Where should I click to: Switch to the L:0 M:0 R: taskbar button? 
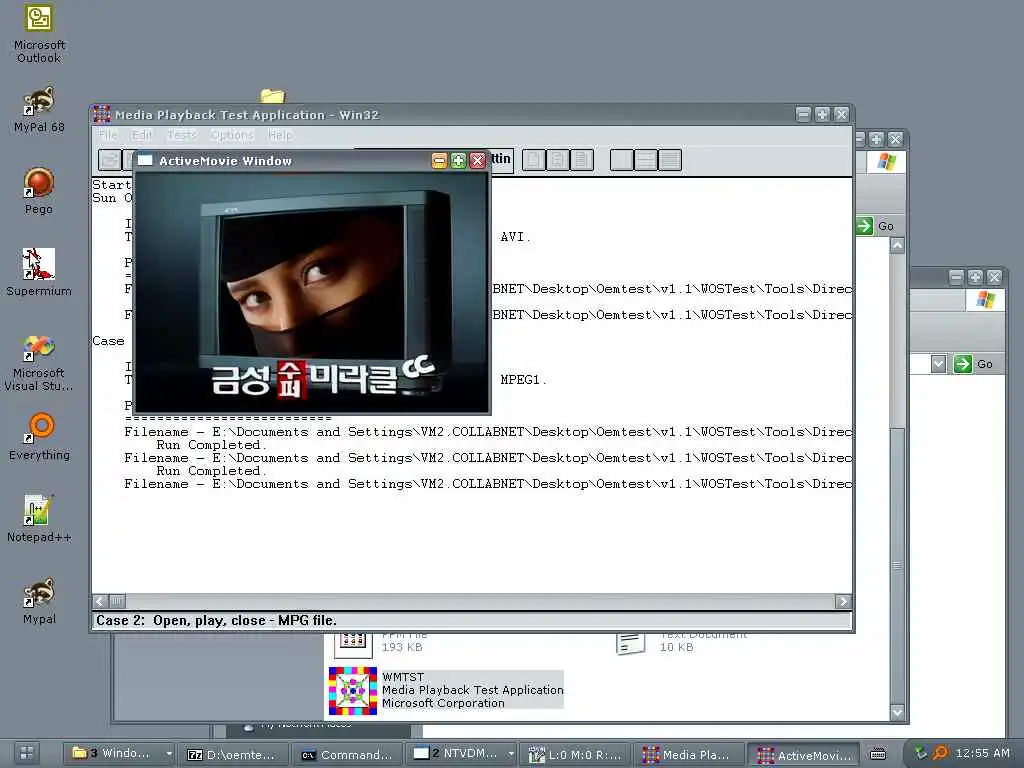coord(573,754)
